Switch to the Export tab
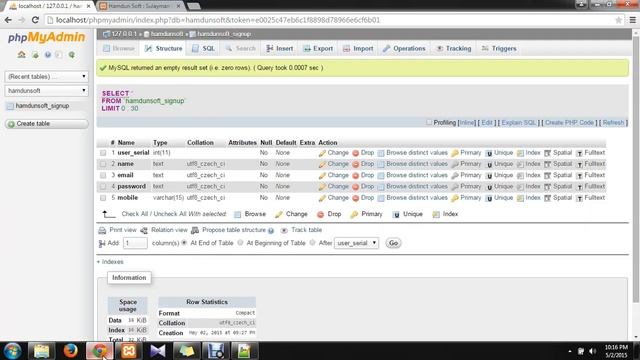The image size is (640, 360). coord(318,49)
